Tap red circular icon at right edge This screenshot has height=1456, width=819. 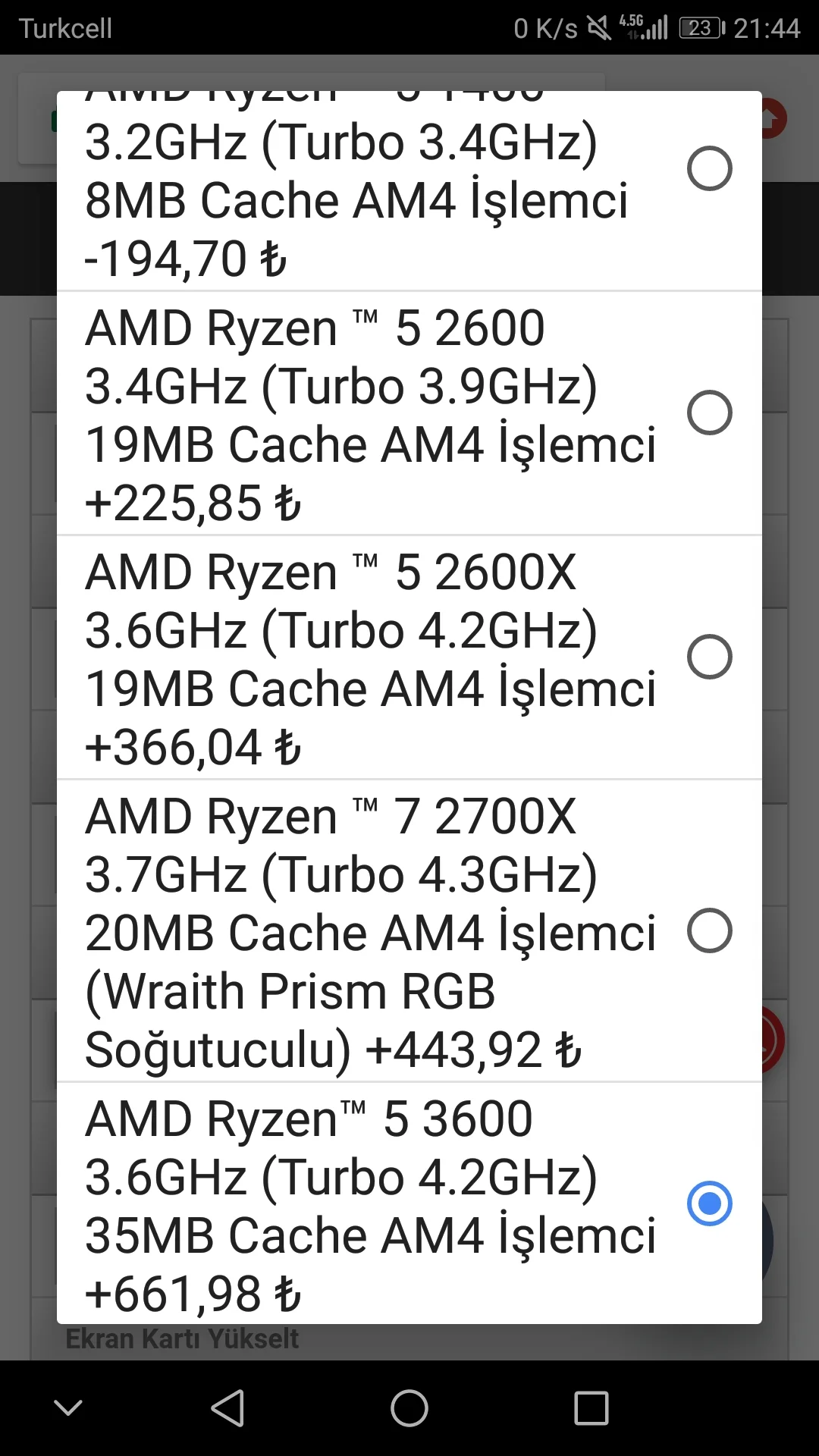coord(773,1040)
